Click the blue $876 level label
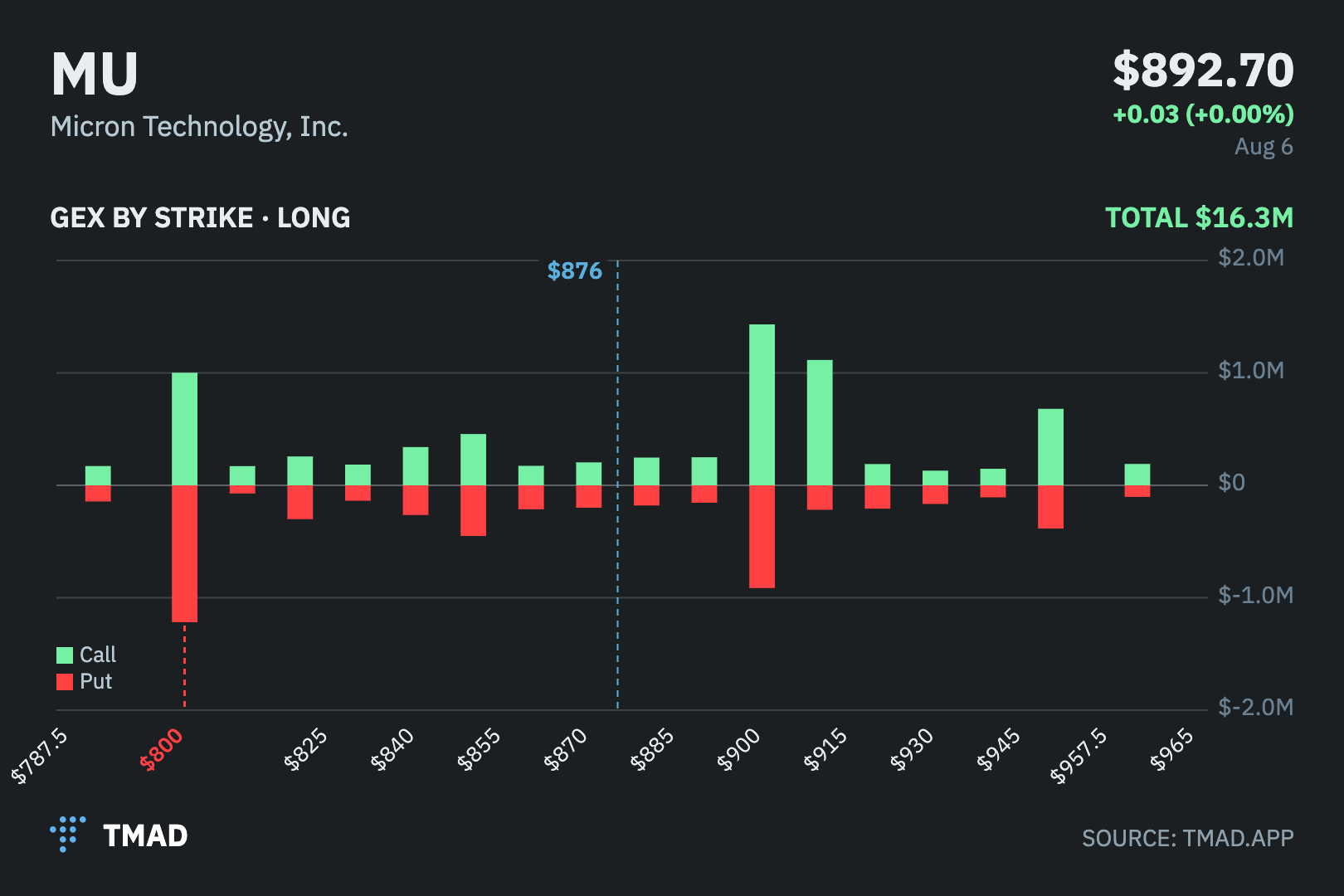The width and height of the screenshot is (1344, 896). click(x=575, y=271)
